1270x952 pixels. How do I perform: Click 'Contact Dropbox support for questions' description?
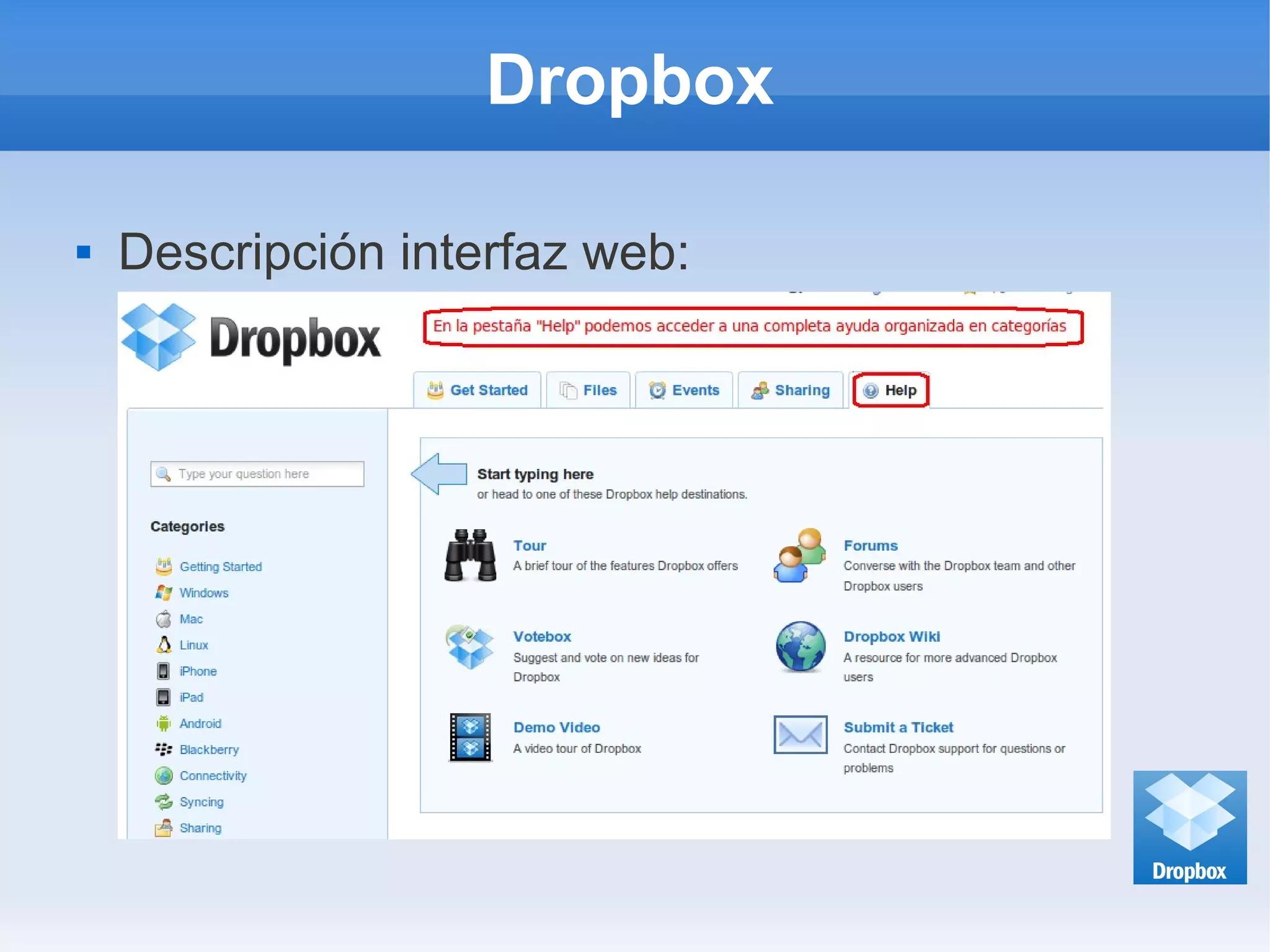954,758
